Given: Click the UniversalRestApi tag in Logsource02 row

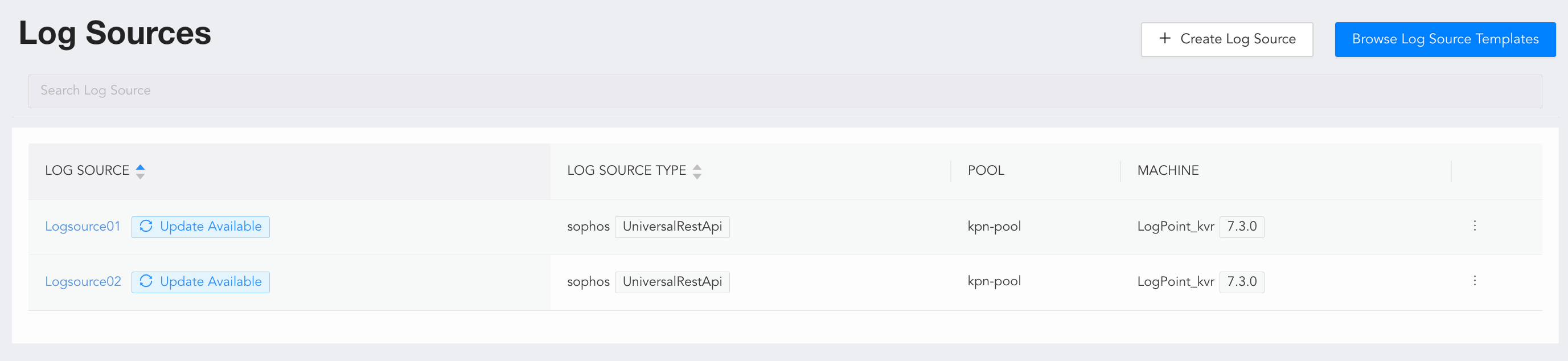Looking at the screenshot, I should coord(671,281).
